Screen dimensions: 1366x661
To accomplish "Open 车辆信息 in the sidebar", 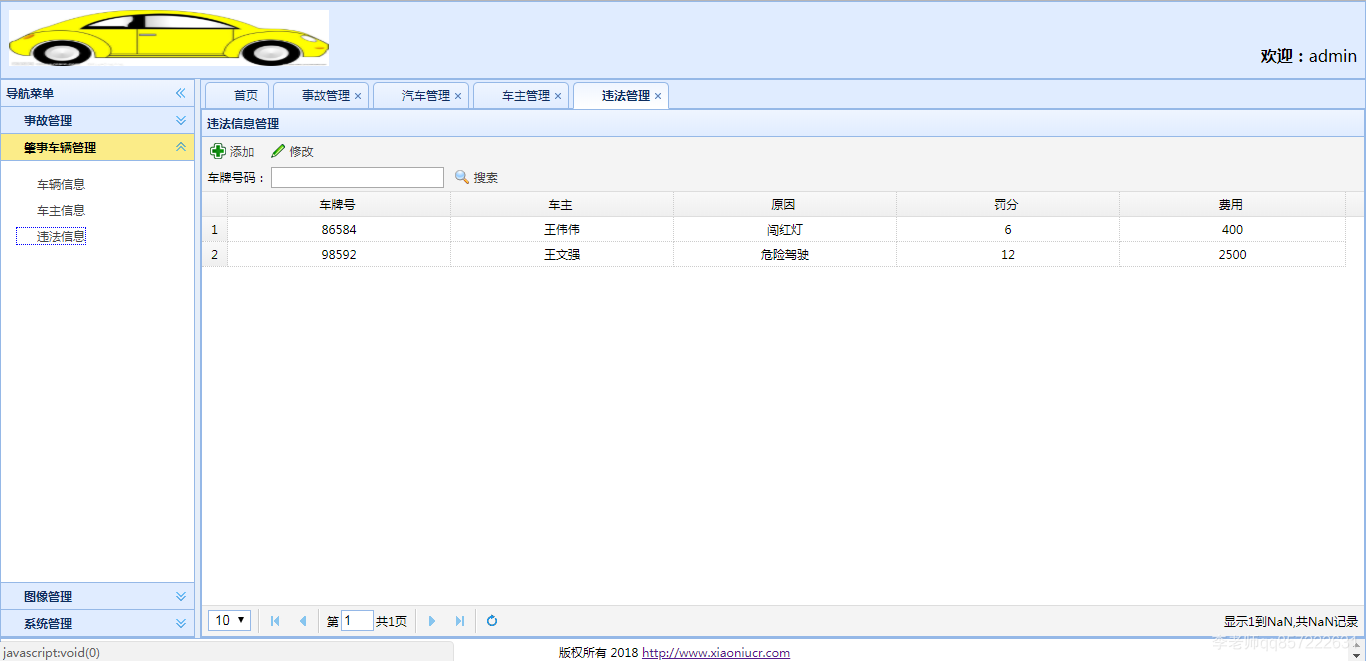I will [x=61, y=184].
